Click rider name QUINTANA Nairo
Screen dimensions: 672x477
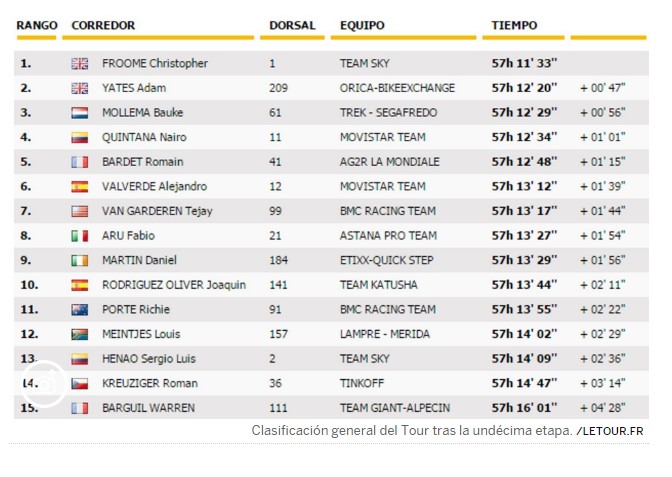pos(144,137)
